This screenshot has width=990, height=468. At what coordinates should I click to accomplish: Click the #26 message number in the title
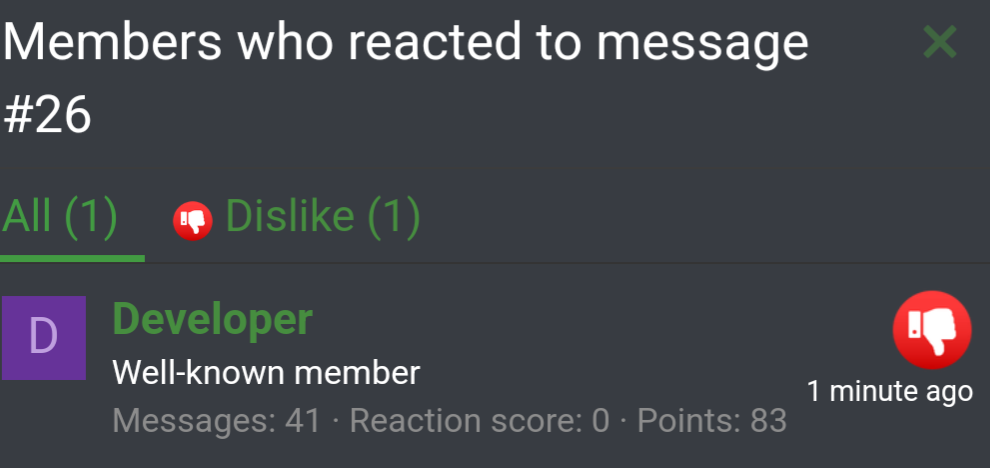pyautogui.click(x=47, y=116)
